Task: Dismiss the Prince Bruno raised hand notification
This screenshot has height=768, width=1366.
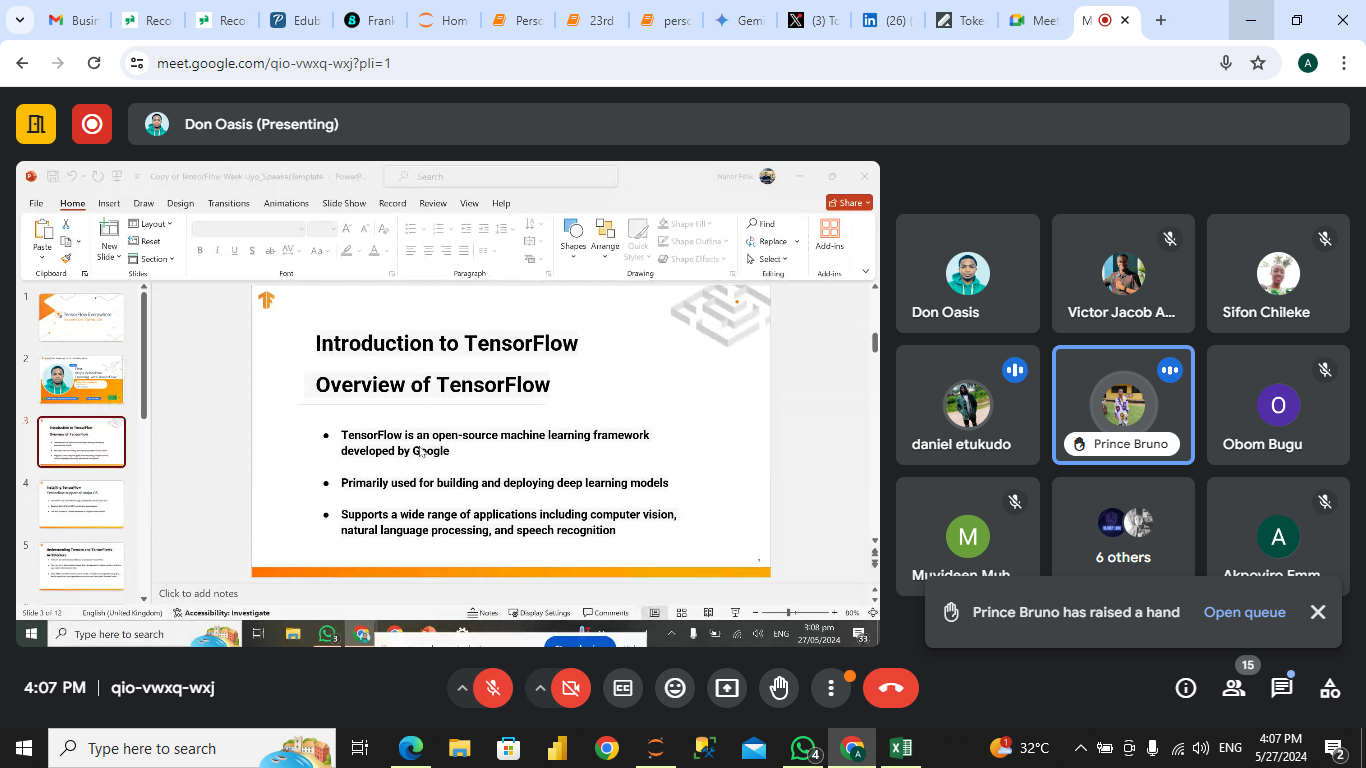Action: pos(1318,612)
